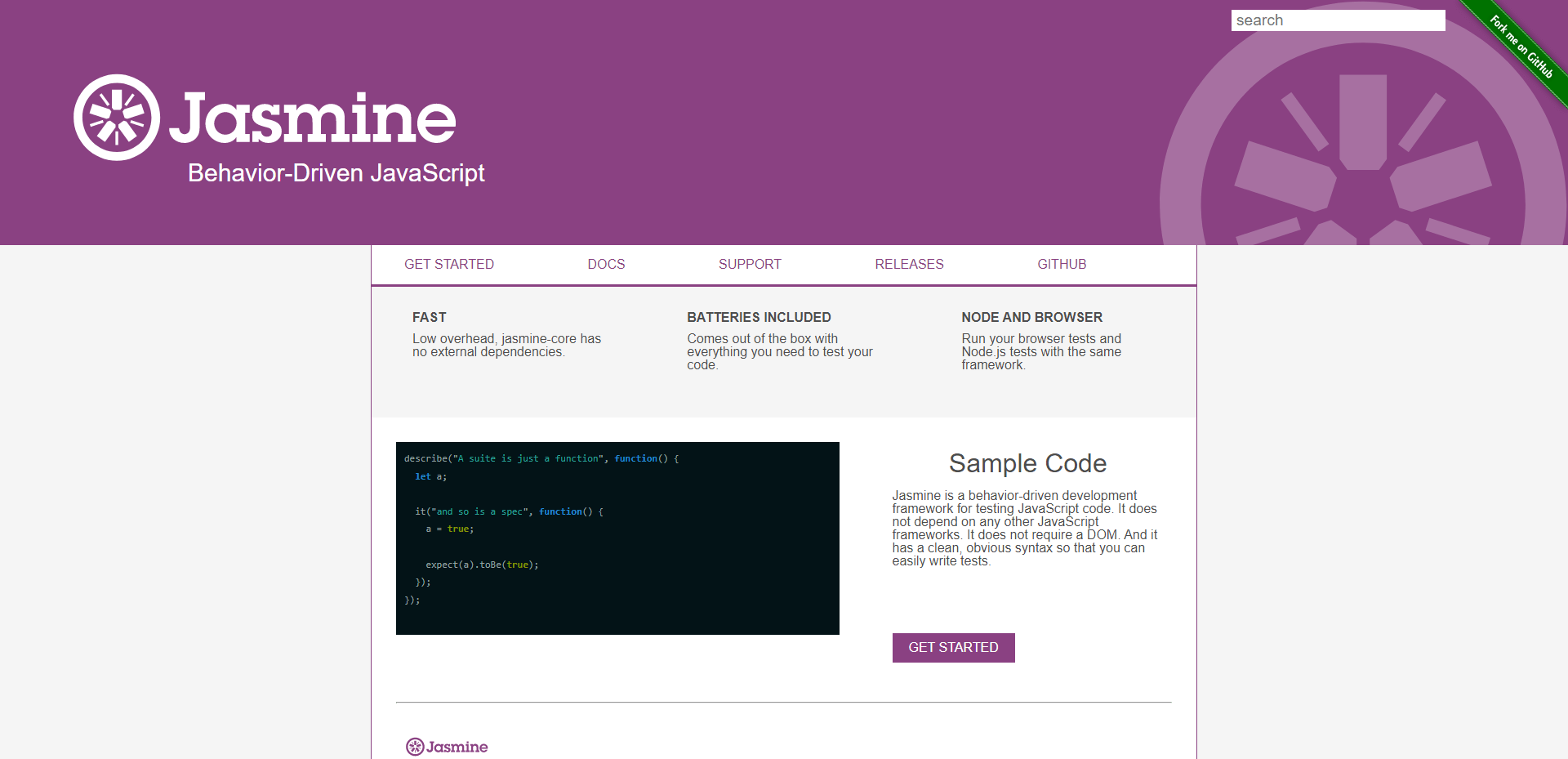Screen dimensions: 1568x759
Task: Go to the SUPPORT navigation item
Action: (x=750, y=264)
